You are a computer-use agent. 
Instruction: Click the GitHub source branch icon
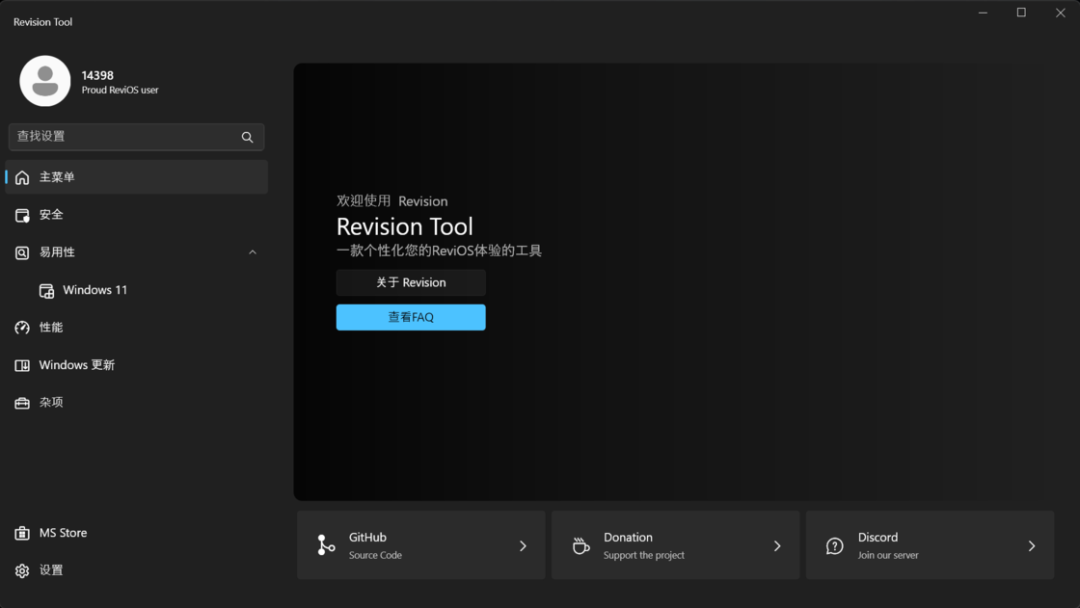(x=326, y=545)
